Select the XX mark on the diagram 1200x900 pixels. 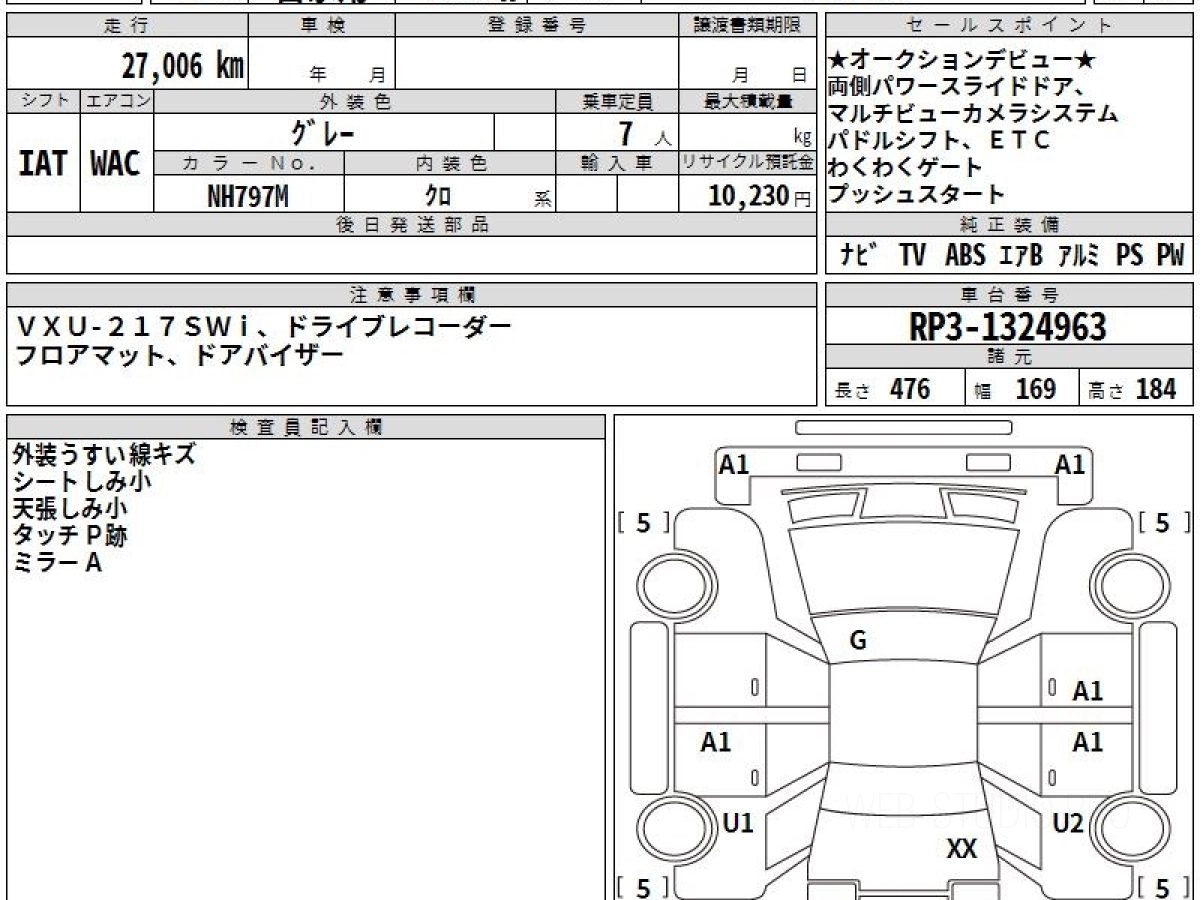[x=961, y=849]
